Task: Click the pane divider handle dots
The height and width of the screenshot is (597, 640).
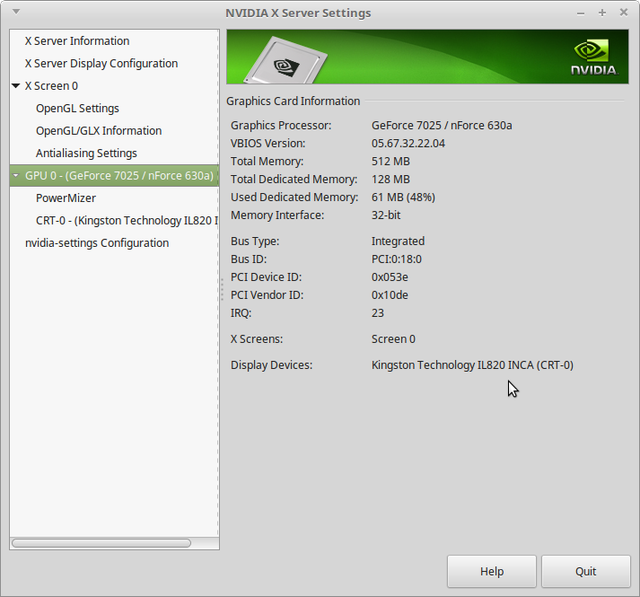Action: pyautogui.click(x=222, y=289)
